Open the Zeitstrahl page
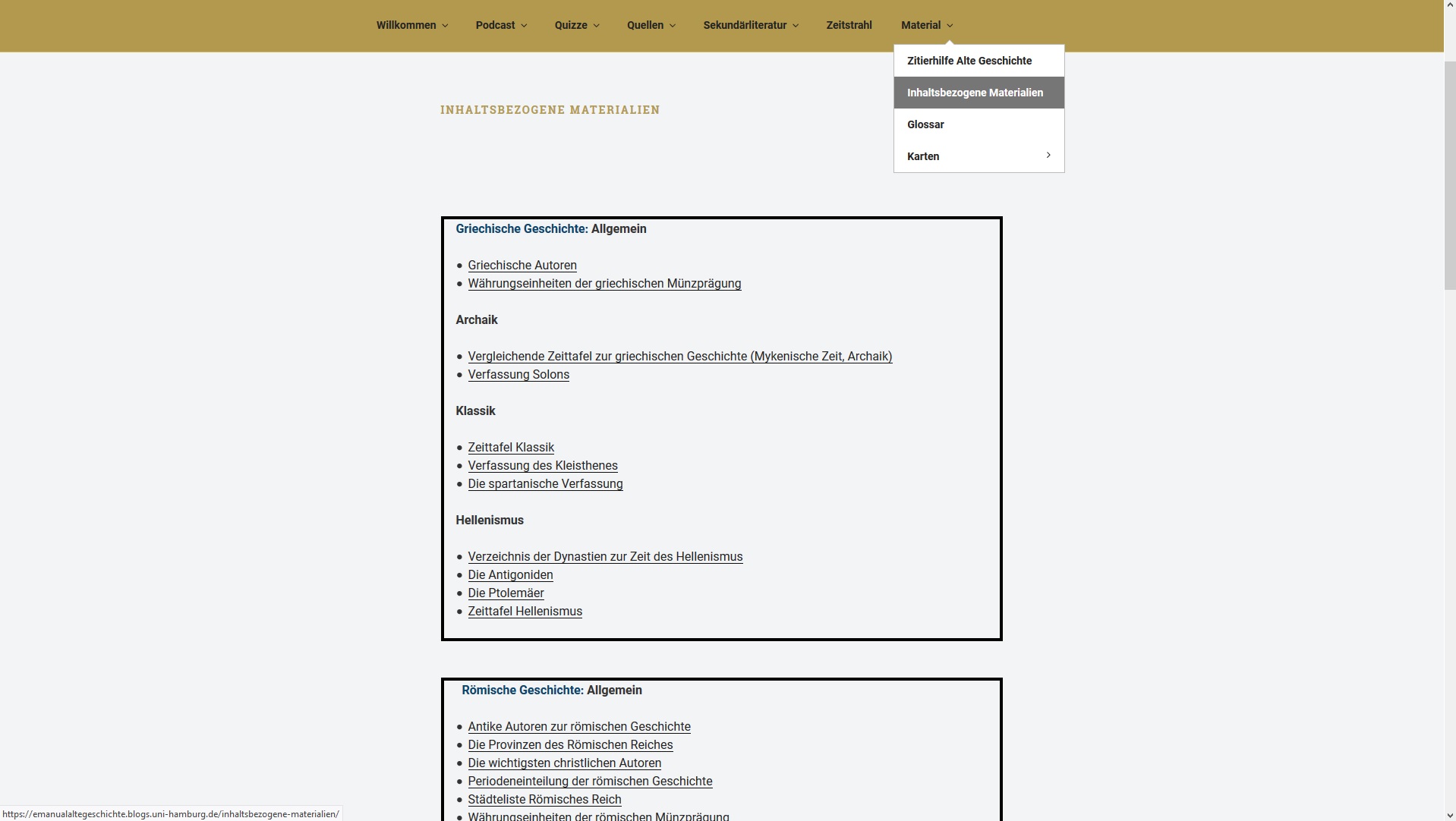 tap(849, 25)
